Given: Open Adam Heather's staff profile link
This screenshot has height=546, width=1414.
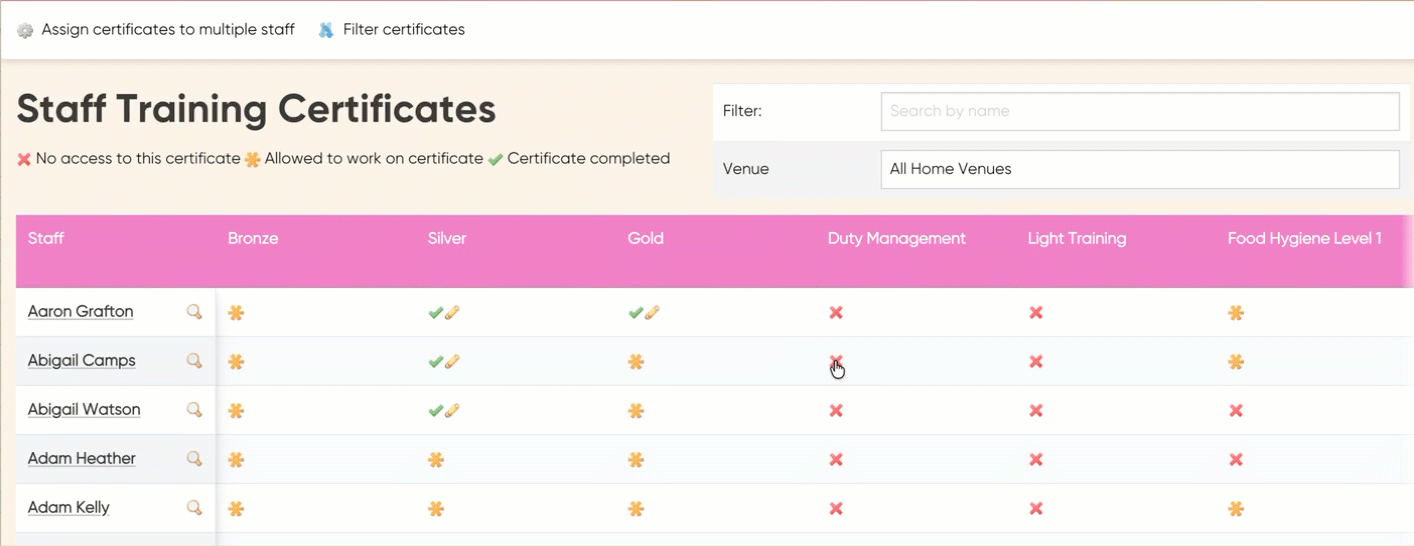Looking at the screenshot, I should click(x=82, y=459).
